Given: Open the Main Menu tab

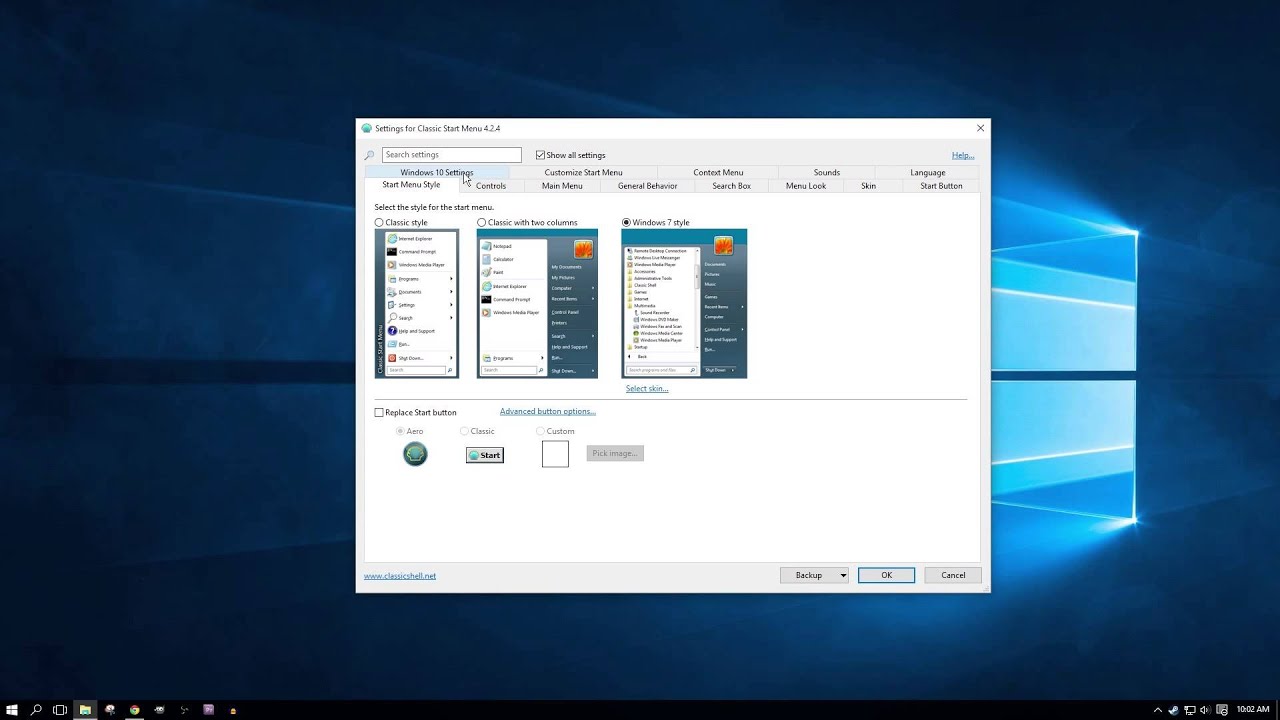Looking at the screenshot, I should tap(562, 186).
